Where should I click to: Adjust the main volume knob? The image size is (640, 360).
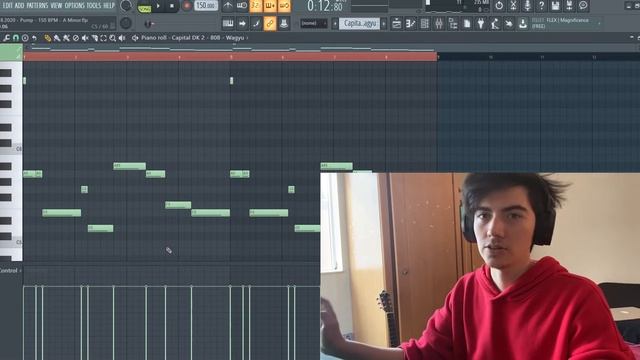click(126, 5)
